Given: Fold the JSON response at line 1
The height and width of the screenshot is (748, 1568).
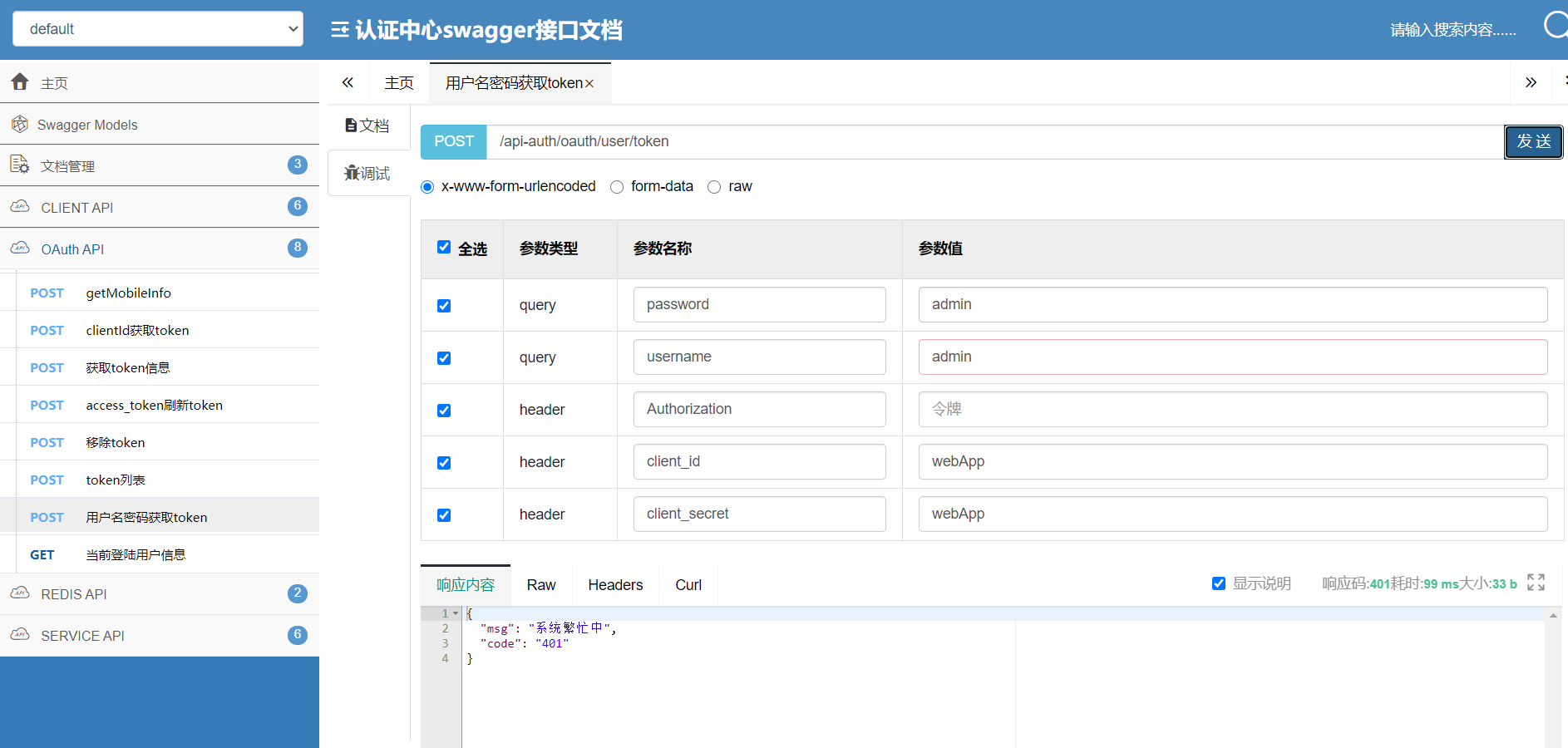Looking at the screenshot, I should click(x=456, y=613).
